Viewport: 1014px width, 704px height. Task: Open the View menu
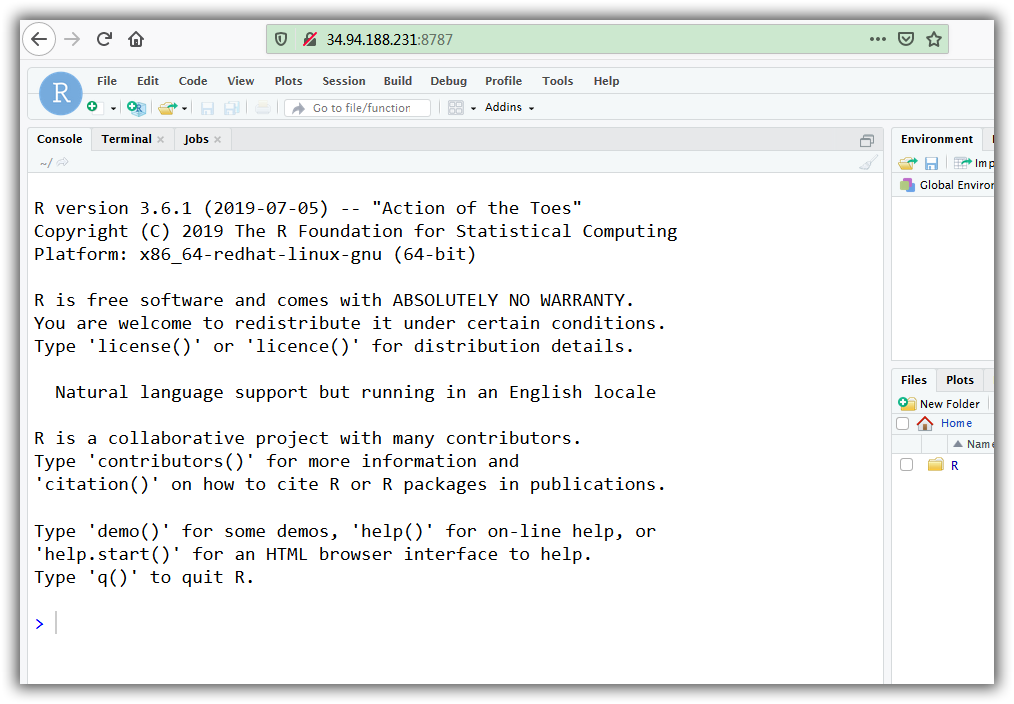[x=241, y=81]
